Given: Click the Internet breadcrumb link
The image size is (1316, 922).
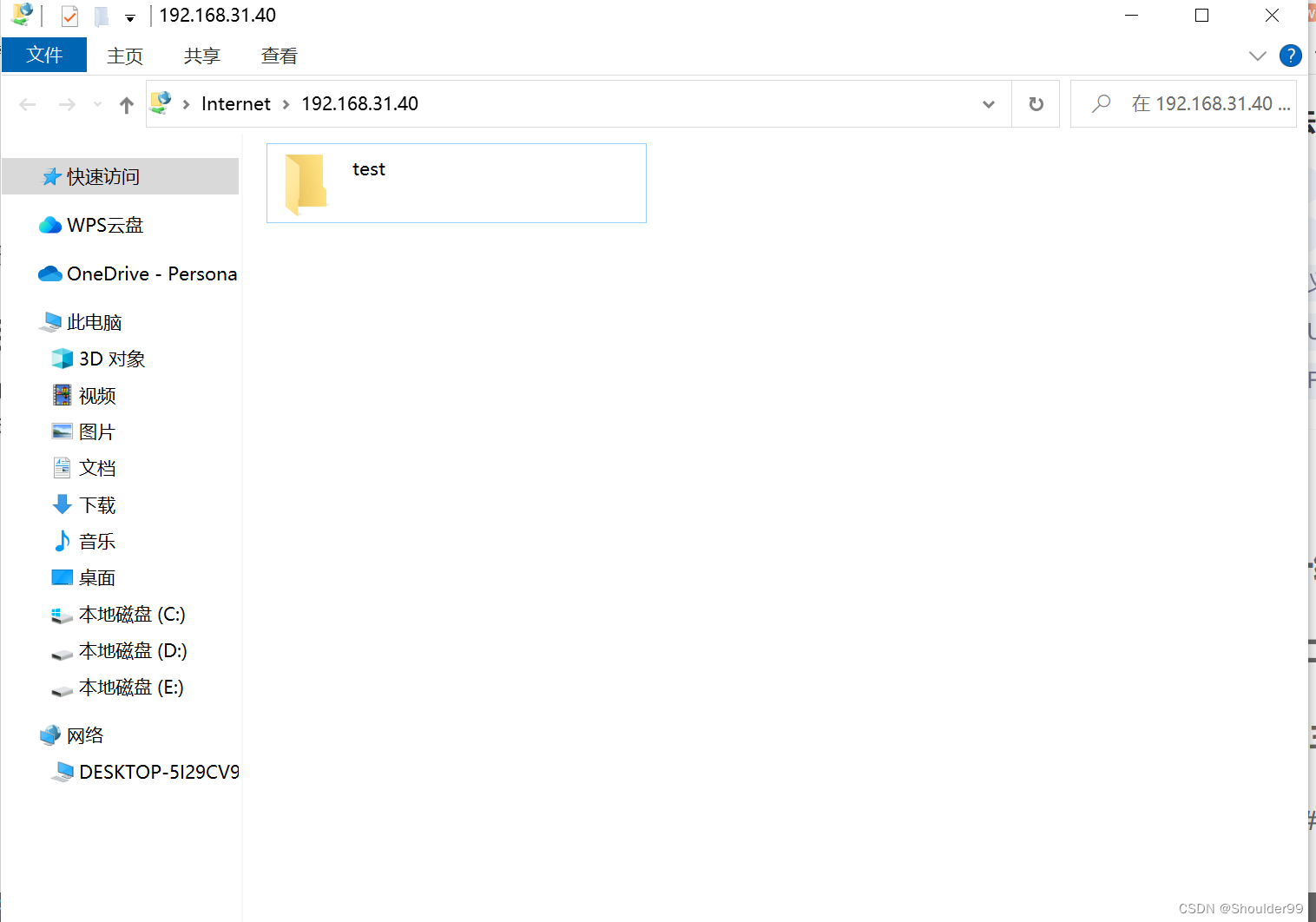Looking at the screenshot, I should point(235,103).
